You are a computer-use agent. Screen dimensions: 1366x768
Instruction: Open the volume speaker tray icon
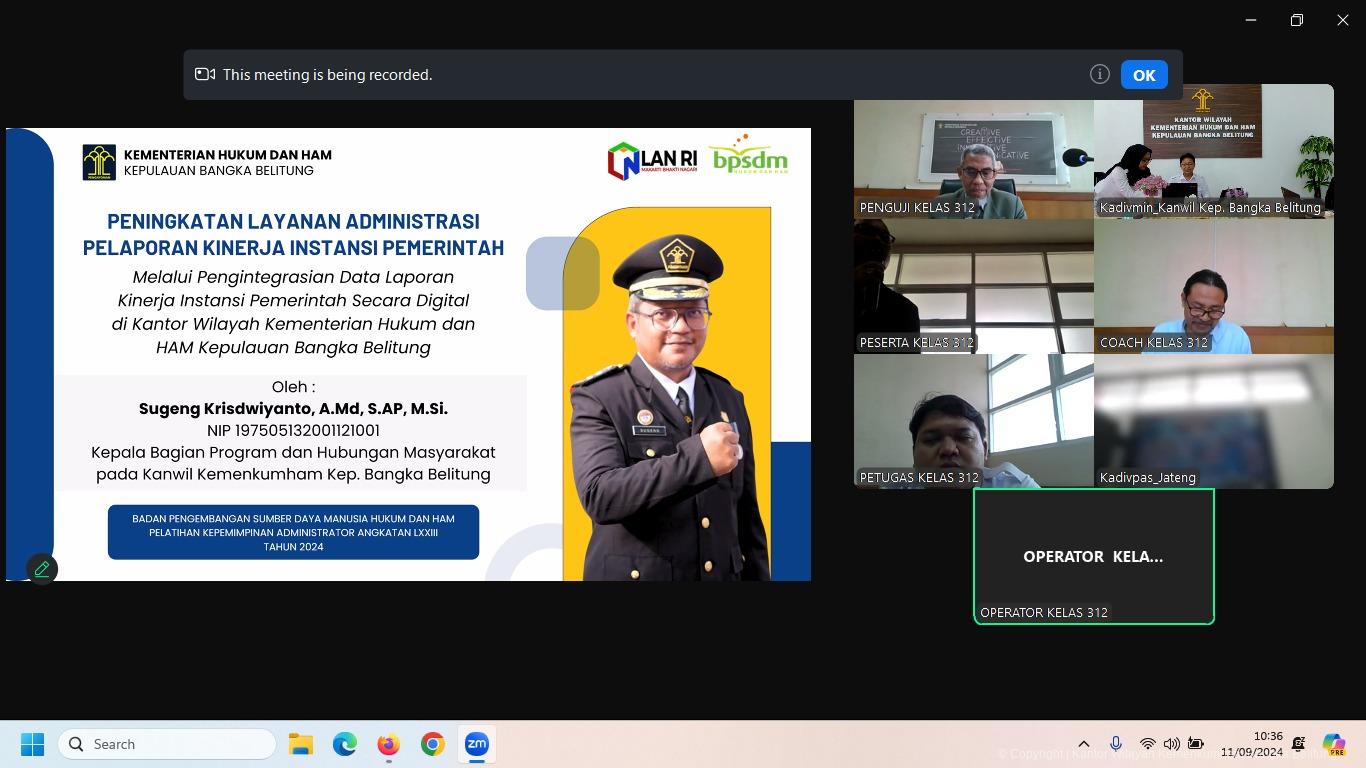pyautogui.click(x=1171, y=744)
